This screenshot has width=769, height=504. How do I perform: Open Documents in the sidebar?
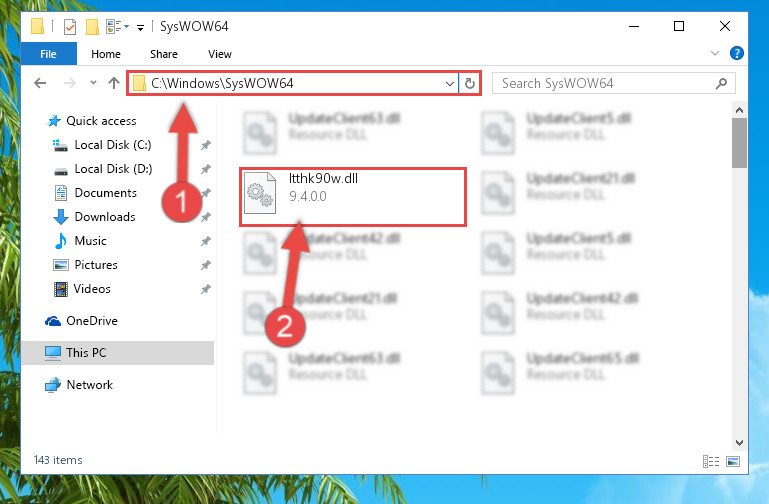click(x=105, y=193)
